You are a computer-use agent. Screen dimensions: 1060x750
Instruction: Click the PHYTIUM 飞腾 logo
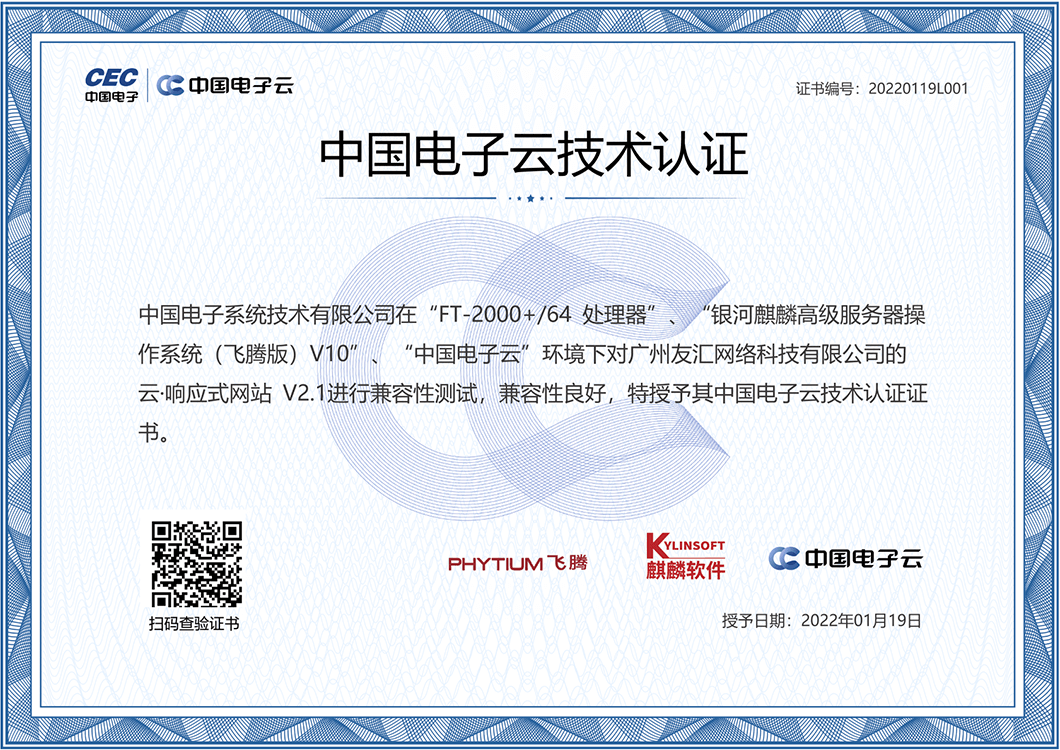point(517,563)
